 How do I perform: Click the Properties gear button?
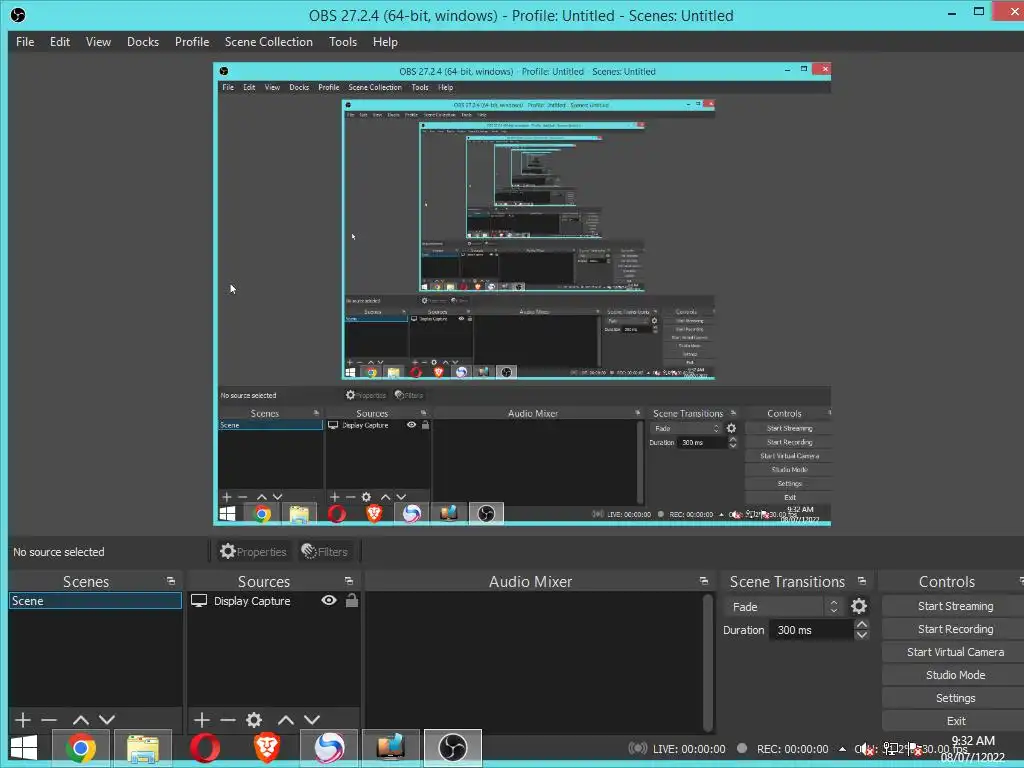[x=253, y=552]
